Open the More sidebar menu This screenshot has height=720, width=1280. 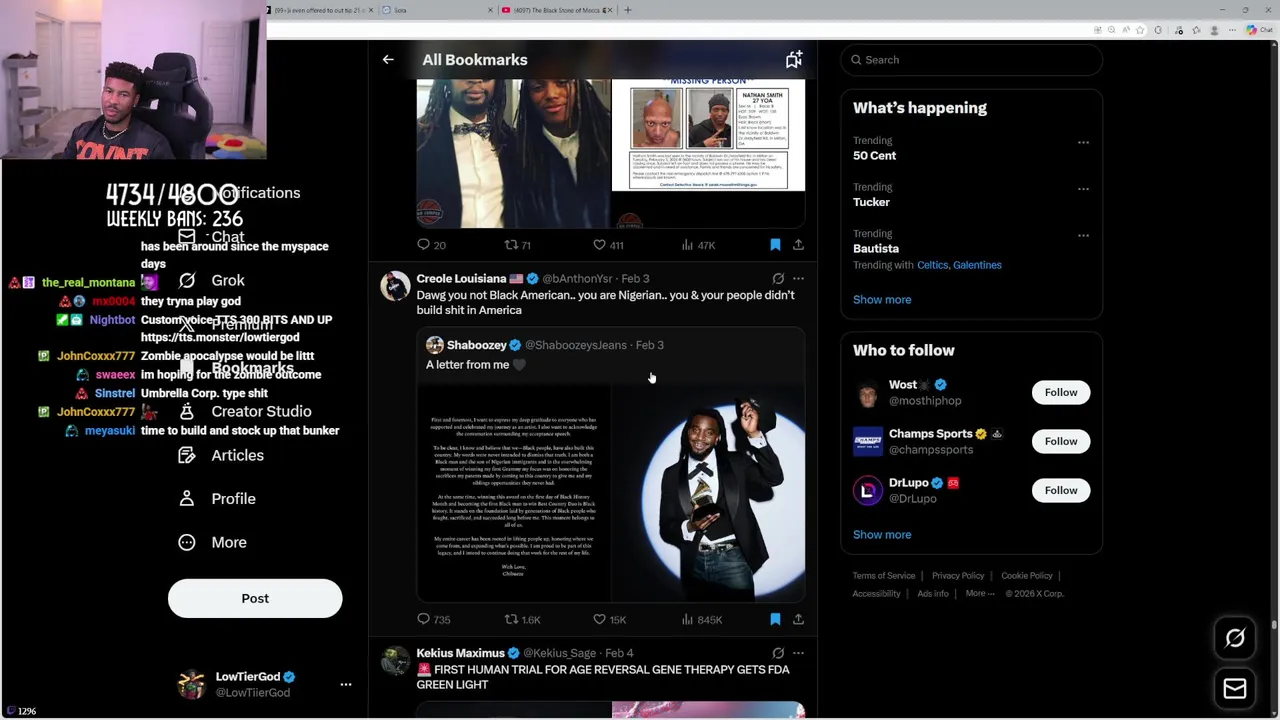212,542
